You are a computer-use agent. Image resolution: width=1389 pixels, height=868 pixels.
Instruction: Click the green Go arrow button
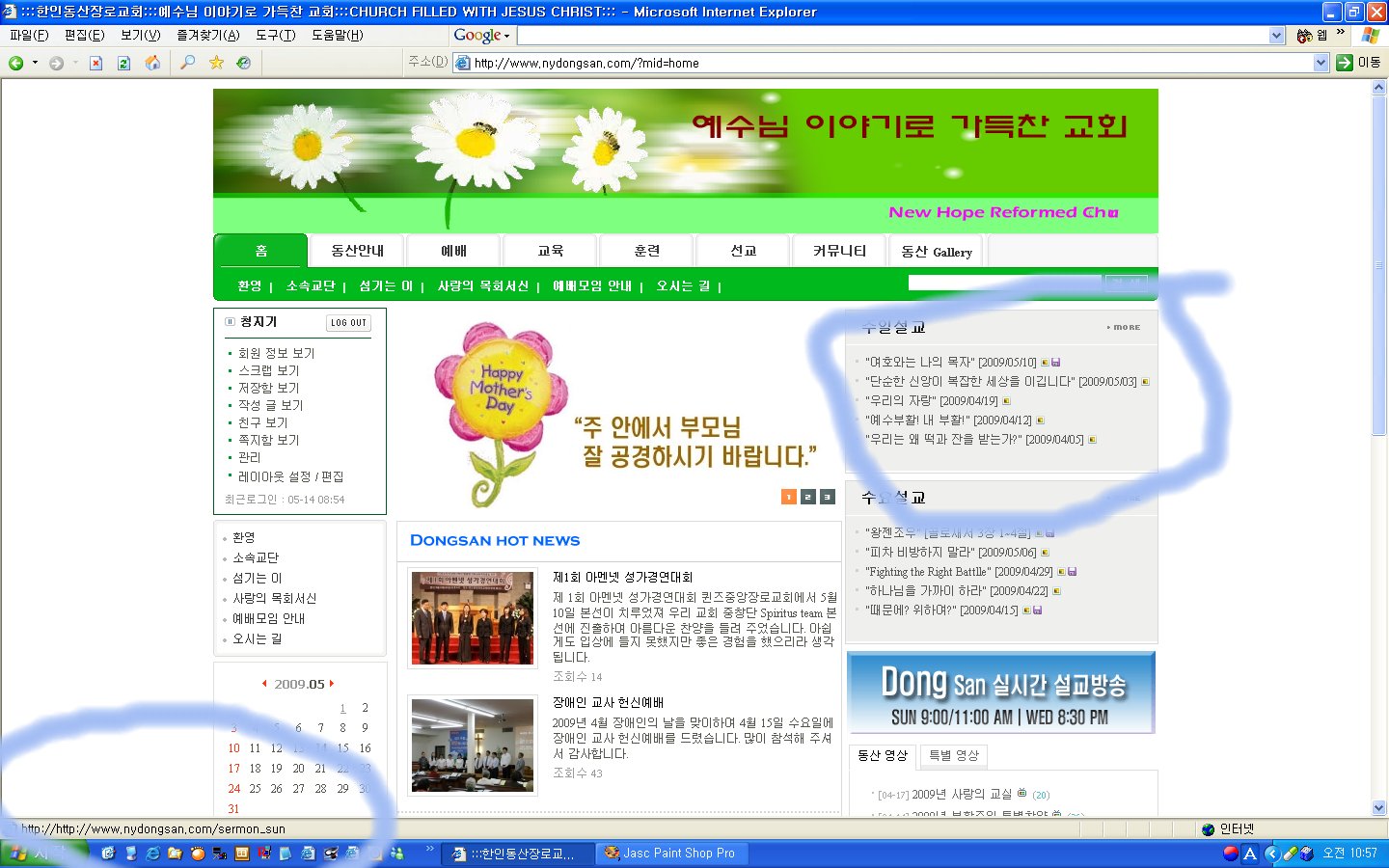pos(1345,63)
